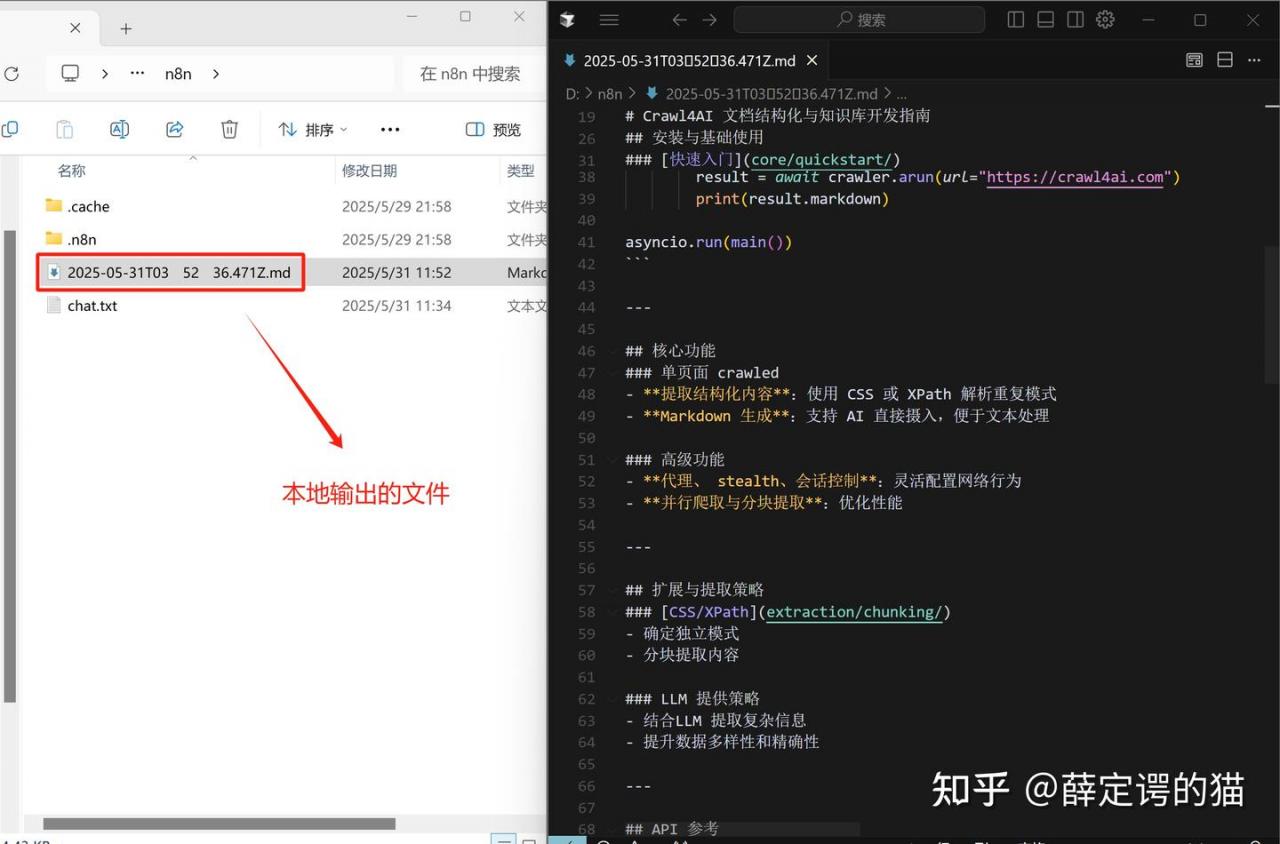This screenshot has height=844, width=1280.
Task: Toggle the primary sidebar layout icon
Action: click(1016, 19)
